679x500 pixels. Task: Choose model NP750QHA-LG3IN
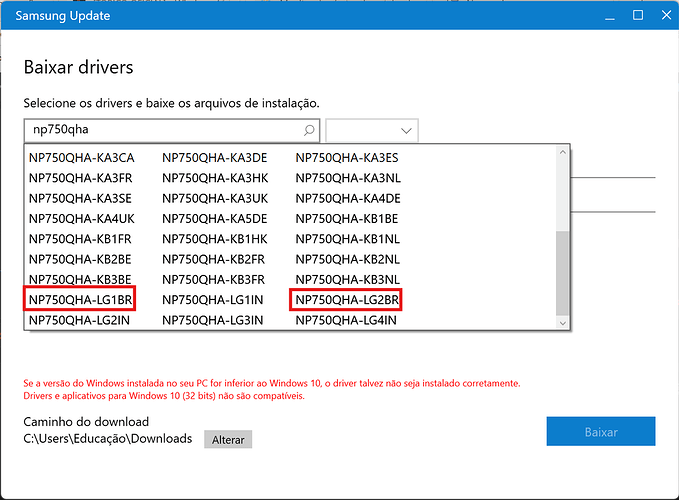click(213, 320)
